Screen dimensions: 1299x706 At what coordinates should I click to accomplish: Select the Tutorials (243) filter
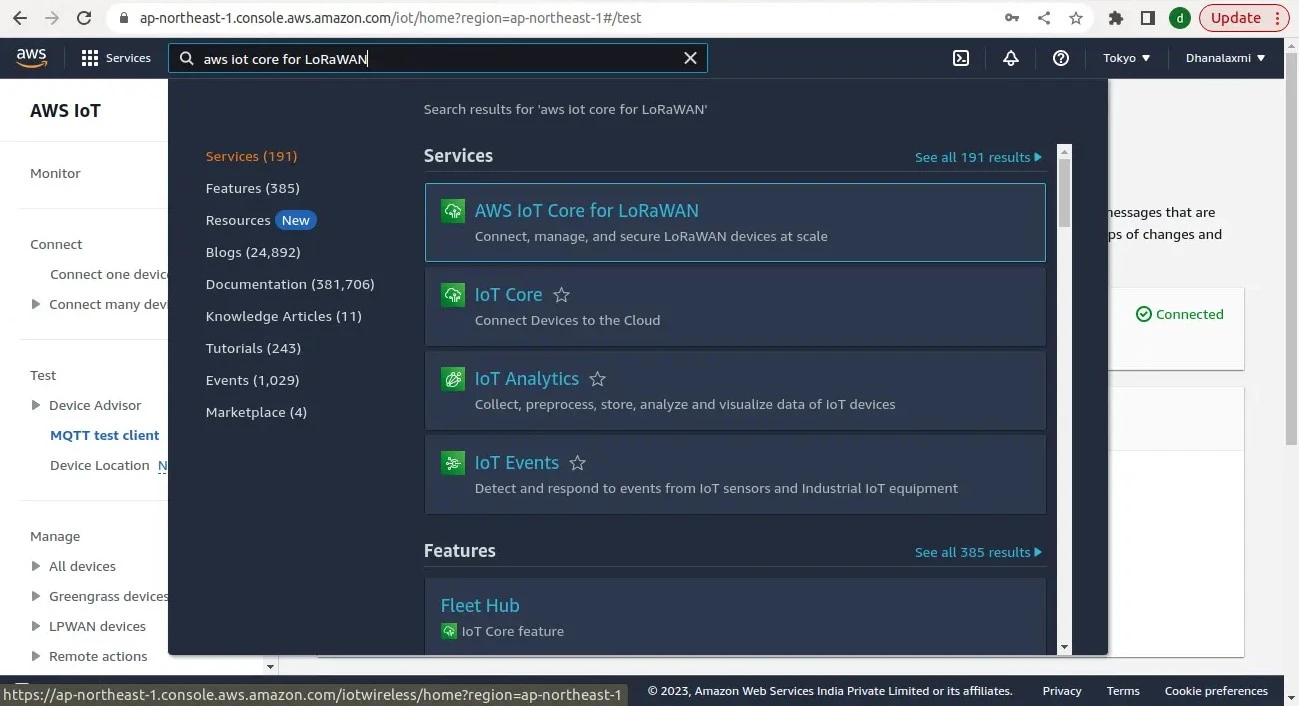click(x=253, y=348)
